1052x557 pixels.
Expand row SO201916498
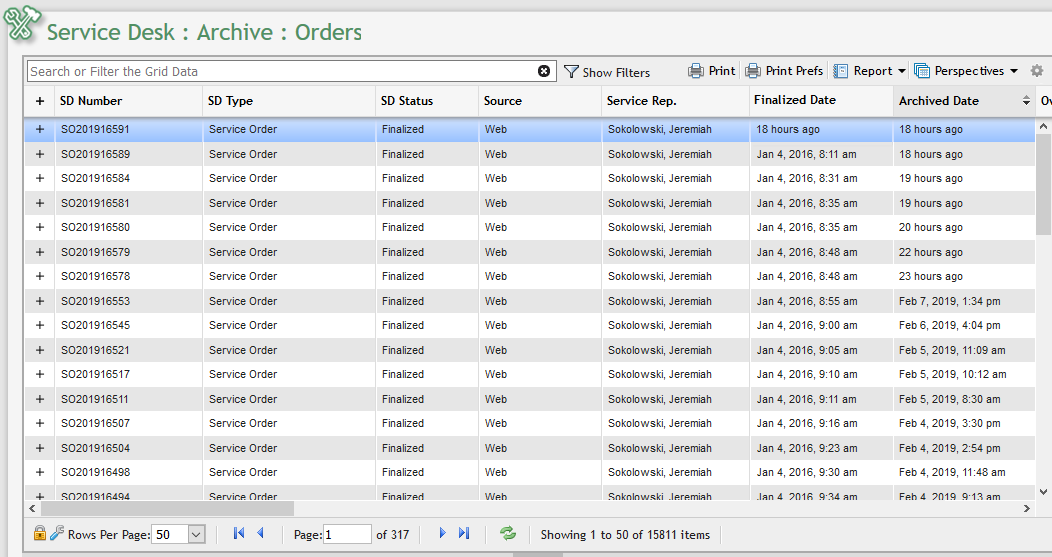pos(40,472)
